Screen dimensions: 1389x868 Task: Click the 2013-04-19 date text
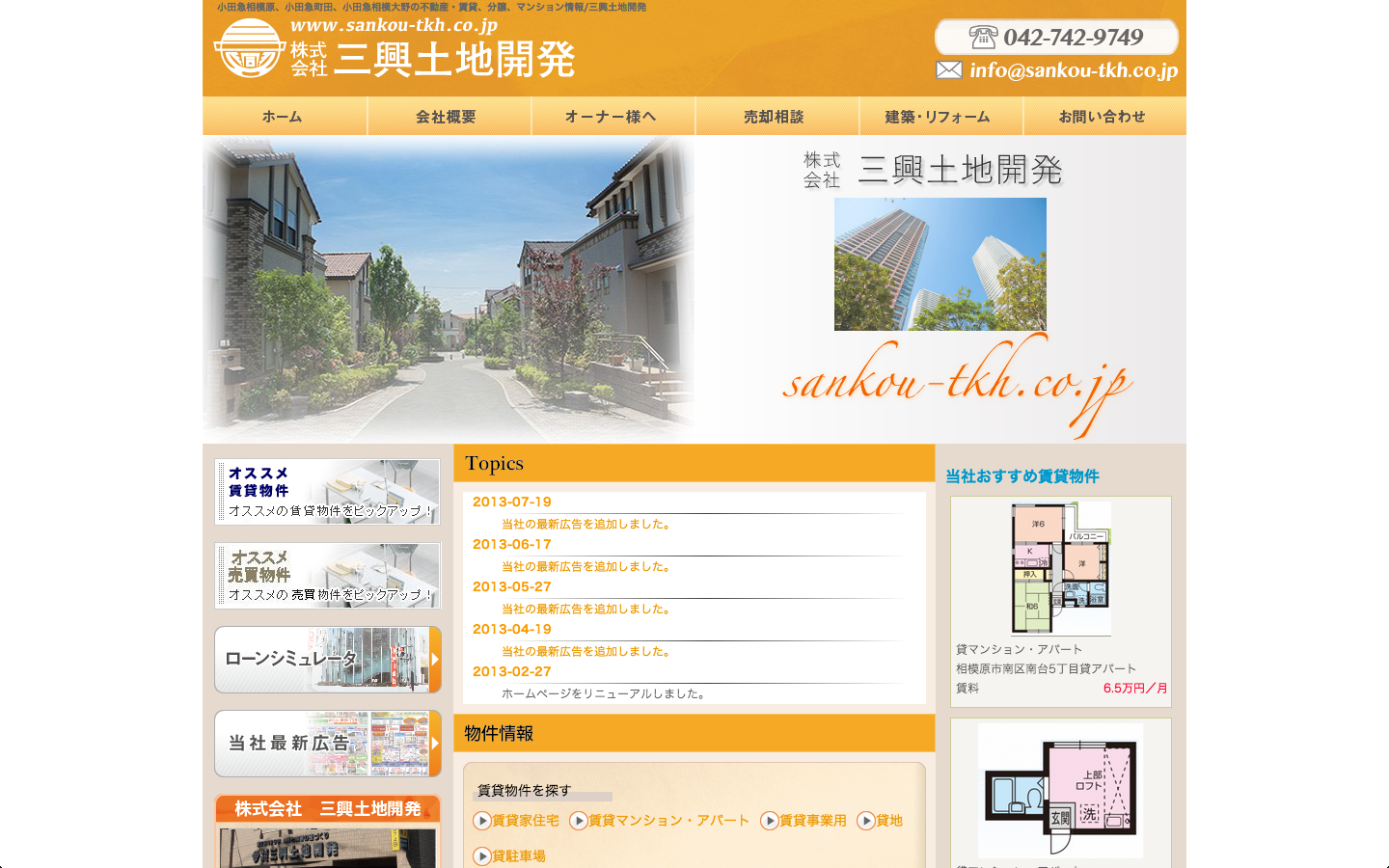pyautogui.click(x=512, y=630)
